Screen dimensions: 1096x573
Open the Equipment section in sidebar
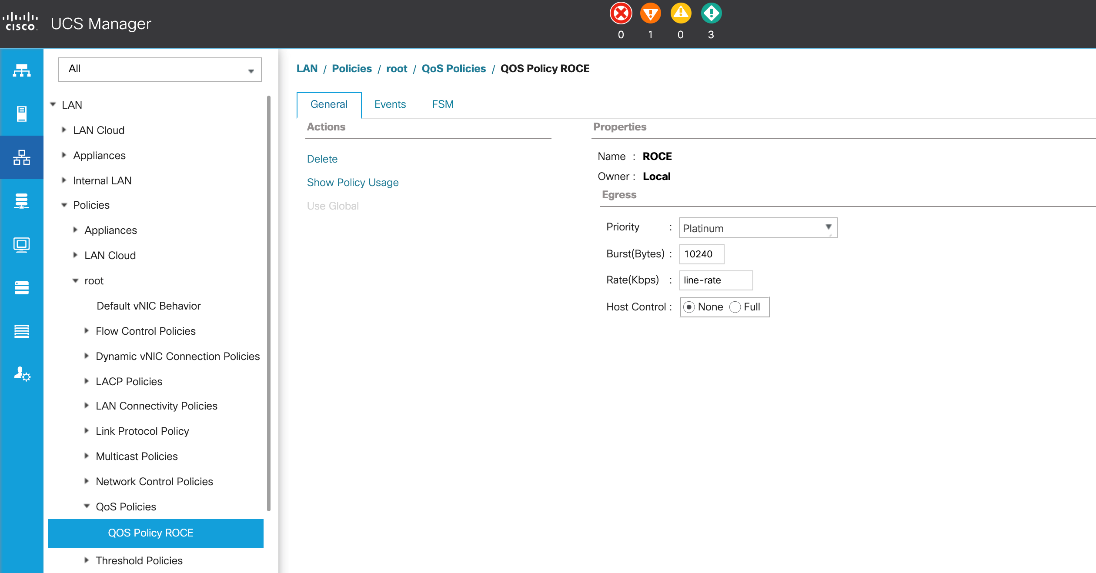tap(22, 71)
